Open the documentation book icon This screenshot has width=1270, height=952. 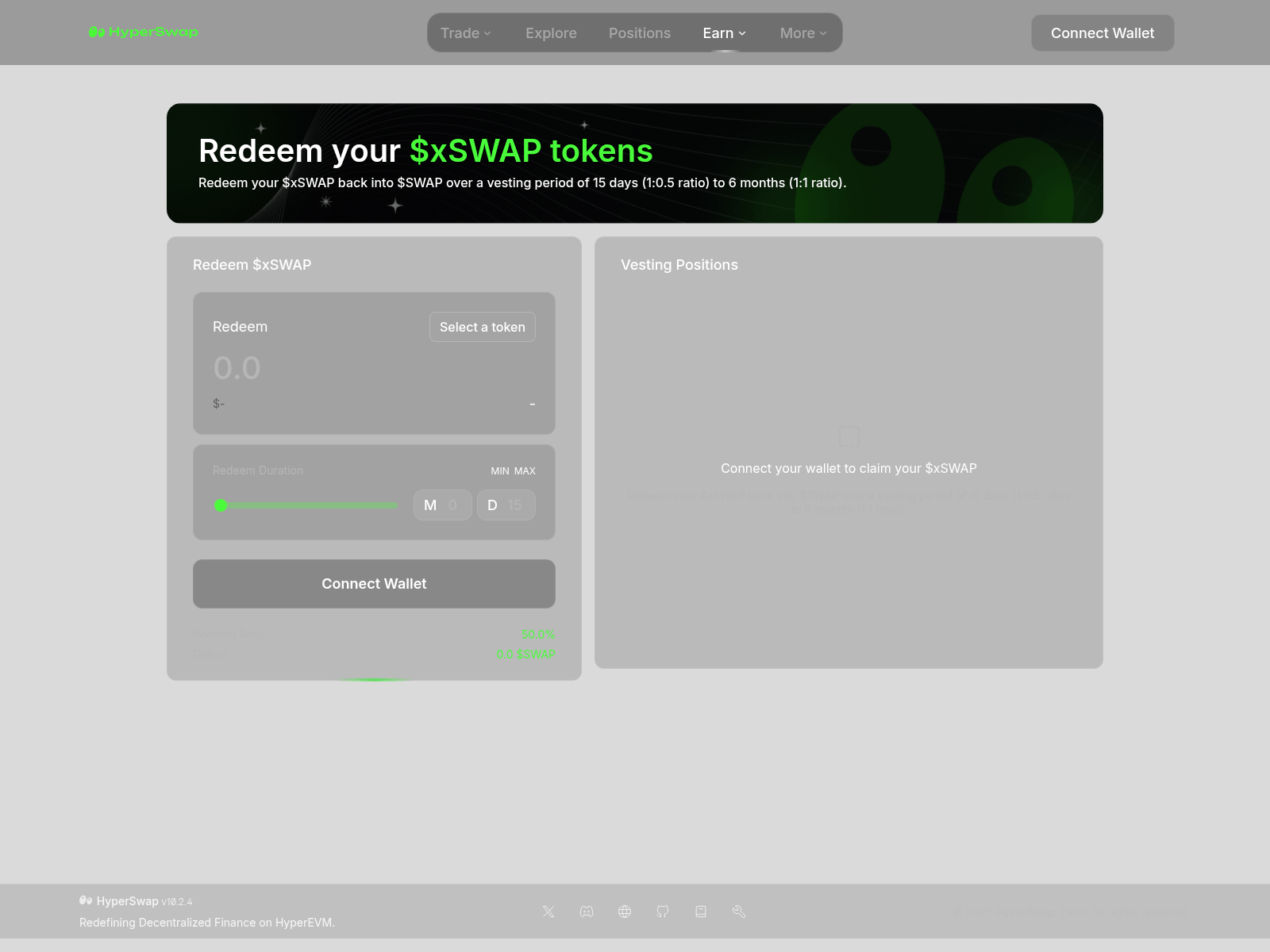click(701, 911)
